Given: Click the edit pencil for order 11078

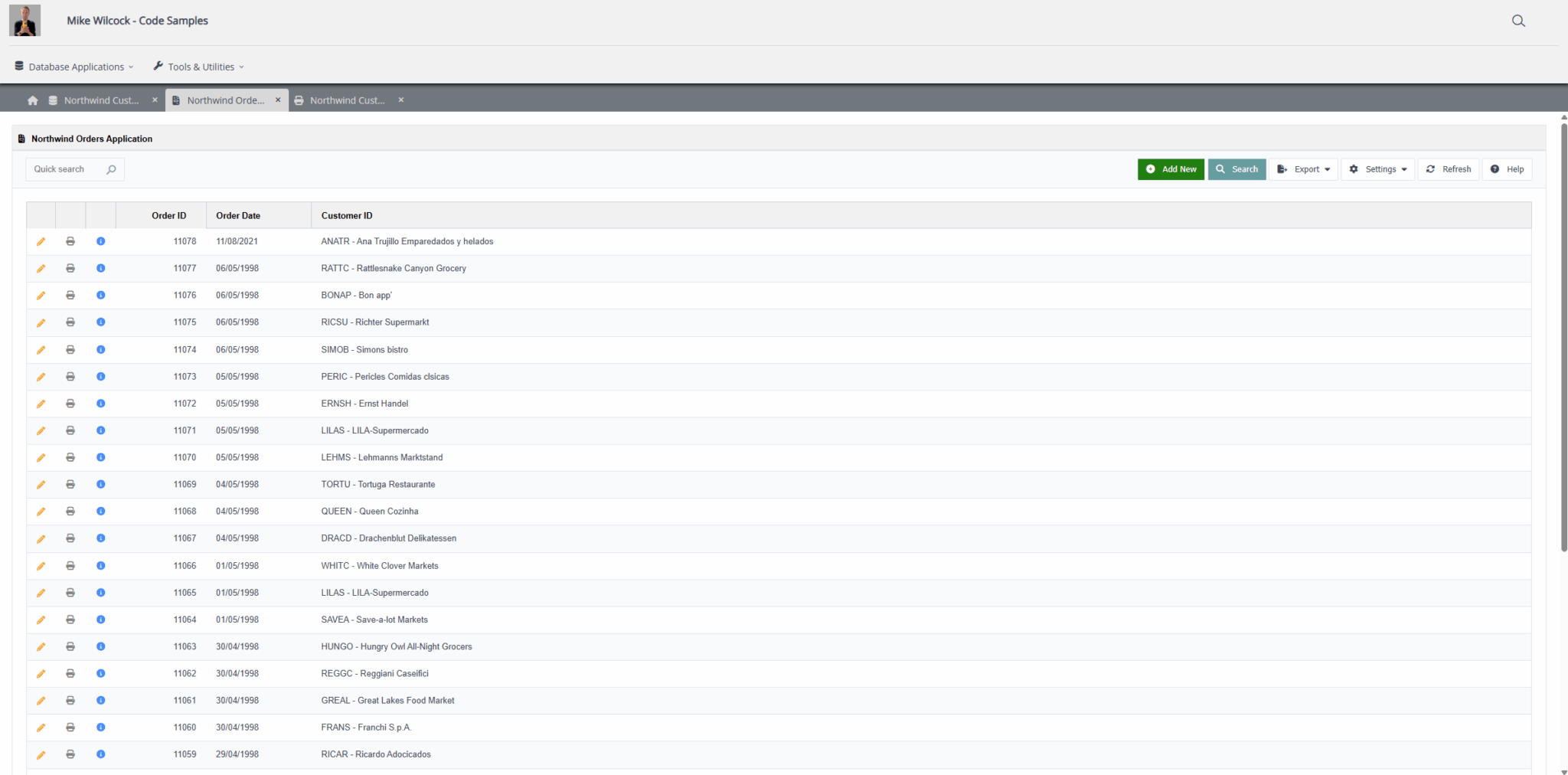Looking at the screenshot, I should click(x=41, y=242).
